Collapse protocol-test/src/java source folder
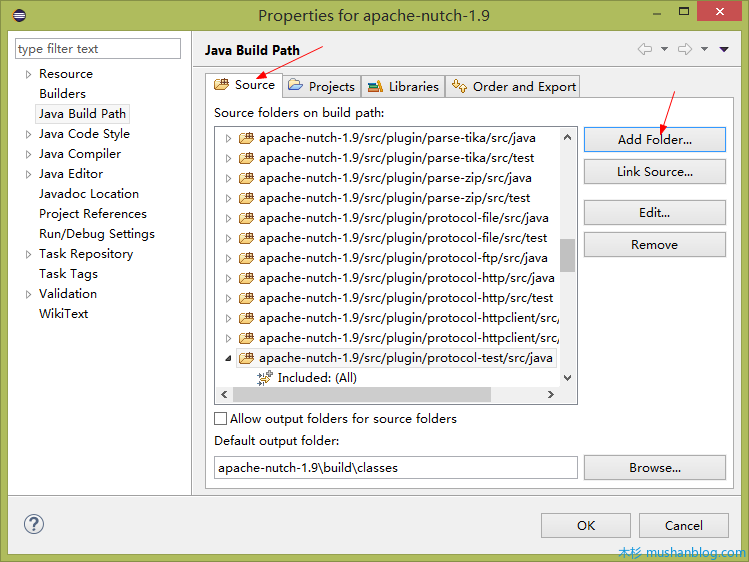 tap(228, 358)
